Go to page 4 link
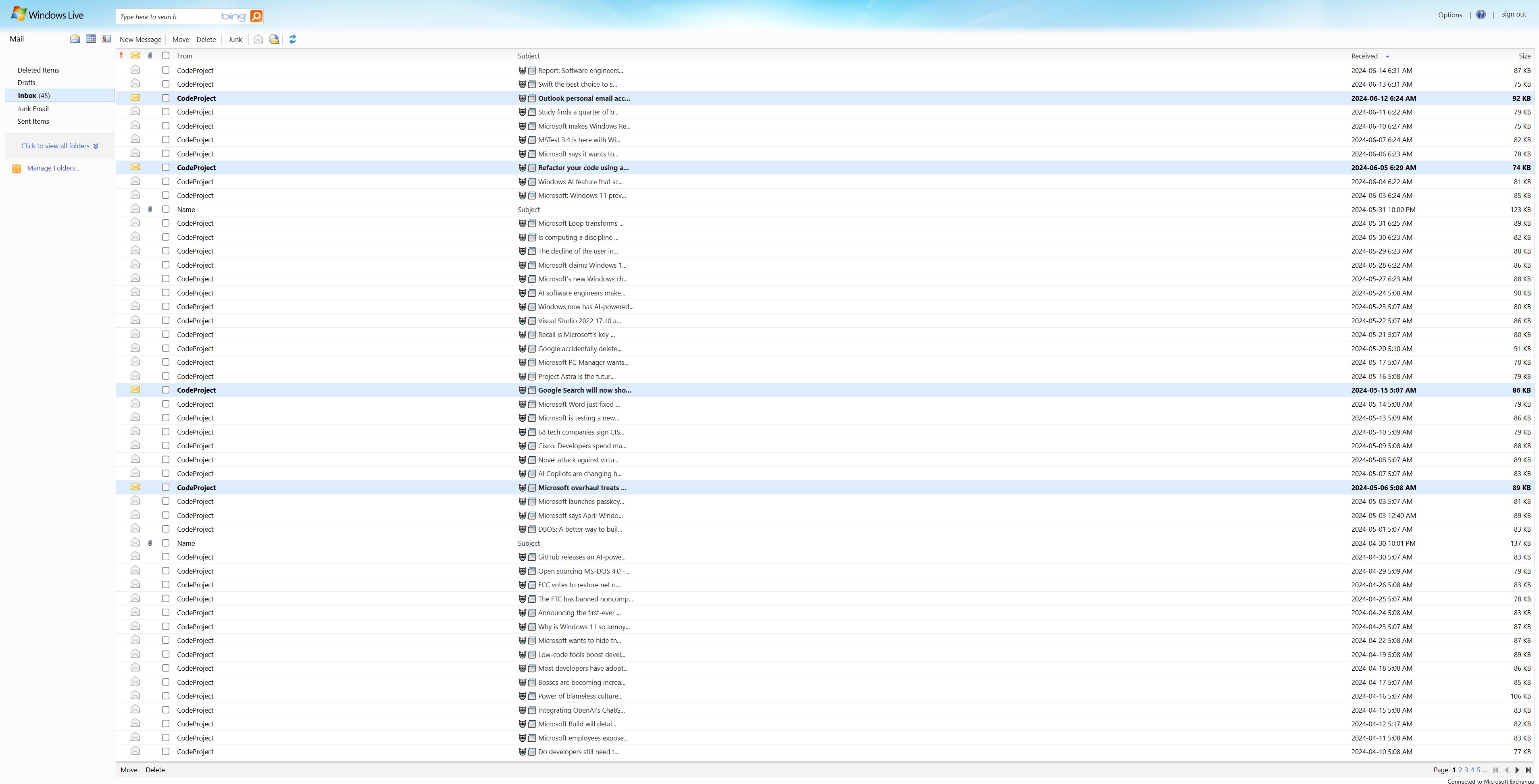Image resolution: width=1539 pixels, height=784 pixels. pos(1473,770)
